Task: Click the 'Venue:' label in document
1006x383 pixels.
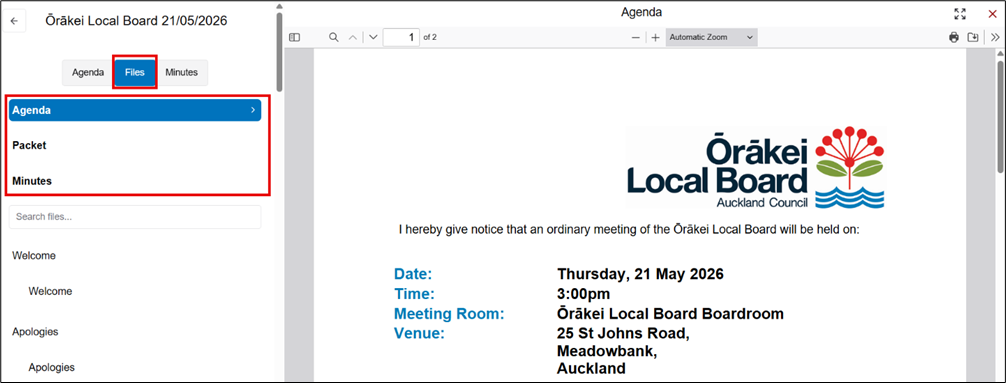Action: click(419, 334)
